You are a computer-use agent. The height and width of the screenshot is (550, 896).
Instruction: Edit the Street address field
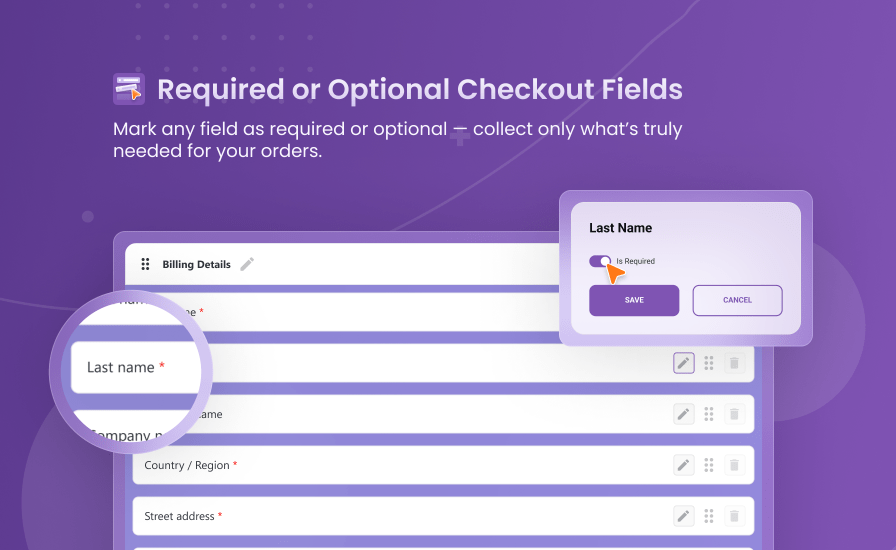pyautogui.click(x=683, y=516)
